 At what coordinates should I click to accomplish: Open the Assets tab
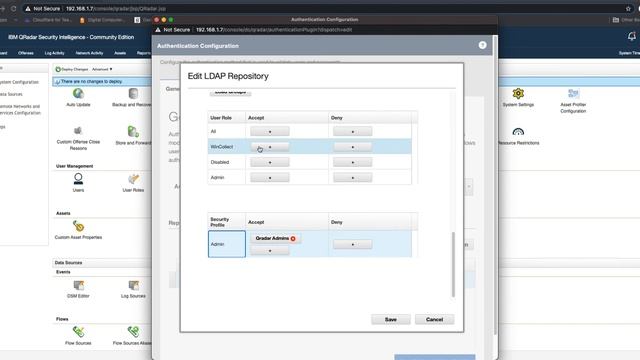tap(120, 53)
